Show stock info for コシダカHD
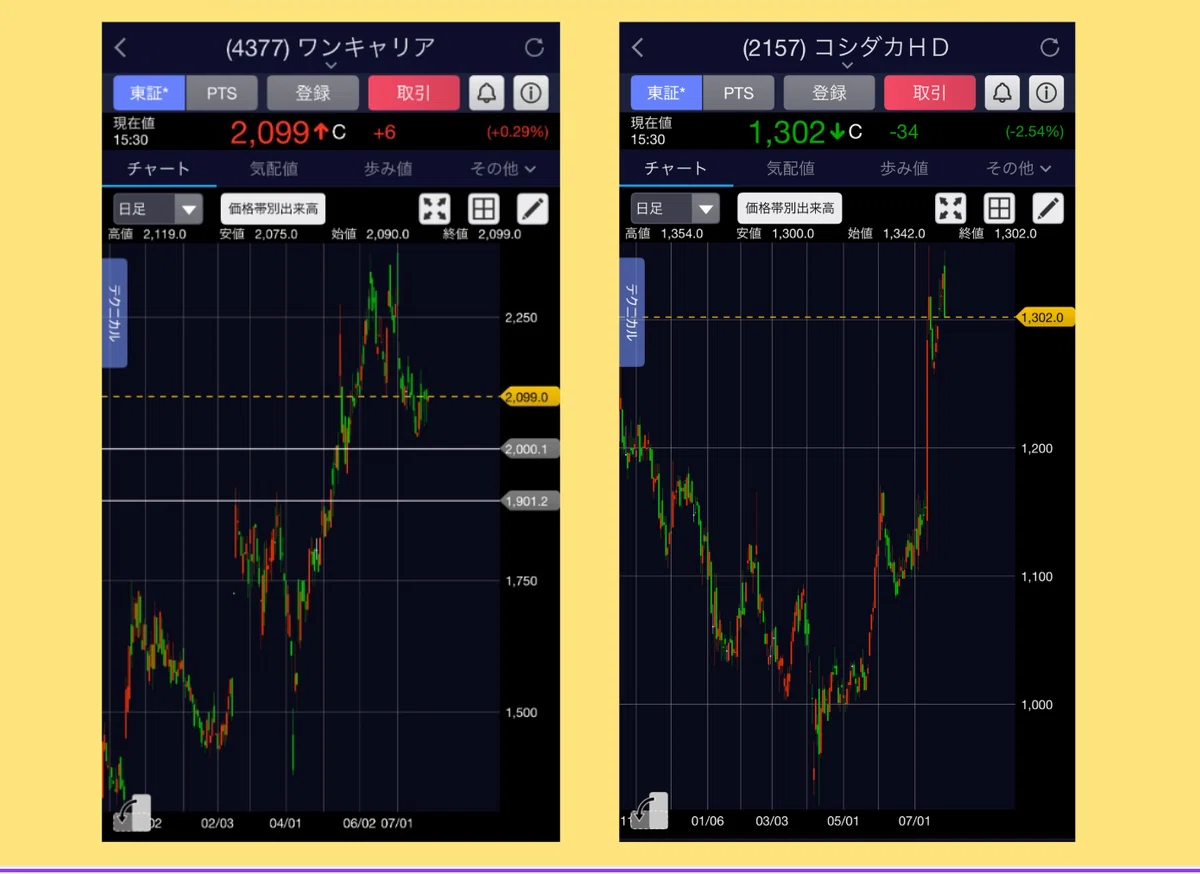The width and height of the screenshot is (1200, 874). [x=1046, y=93]
